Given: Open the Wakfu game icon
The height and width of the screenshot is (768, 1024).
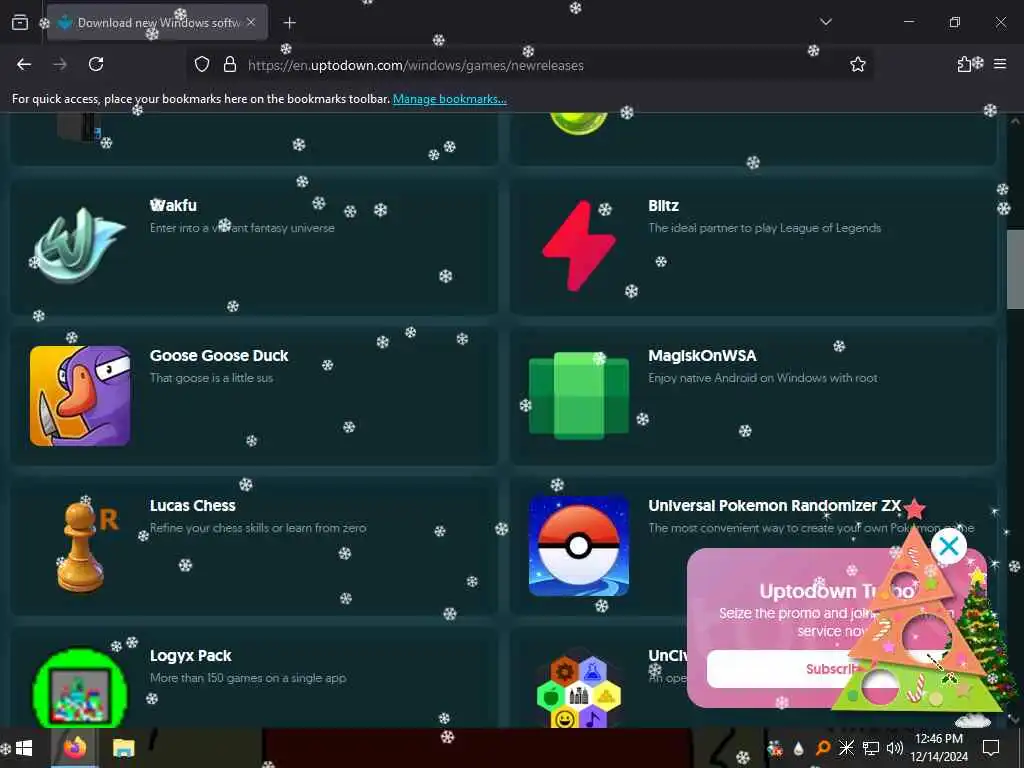Looking at the screenshot, I should pyautogui.click(x=80, y=246).
